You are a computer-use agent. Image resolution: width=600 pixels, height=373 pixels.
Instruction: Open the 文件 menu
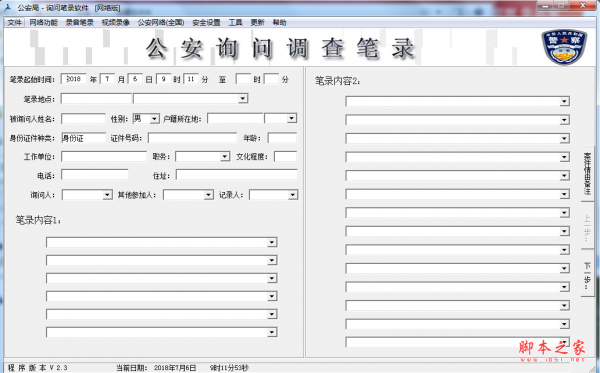tap(15, 23)
